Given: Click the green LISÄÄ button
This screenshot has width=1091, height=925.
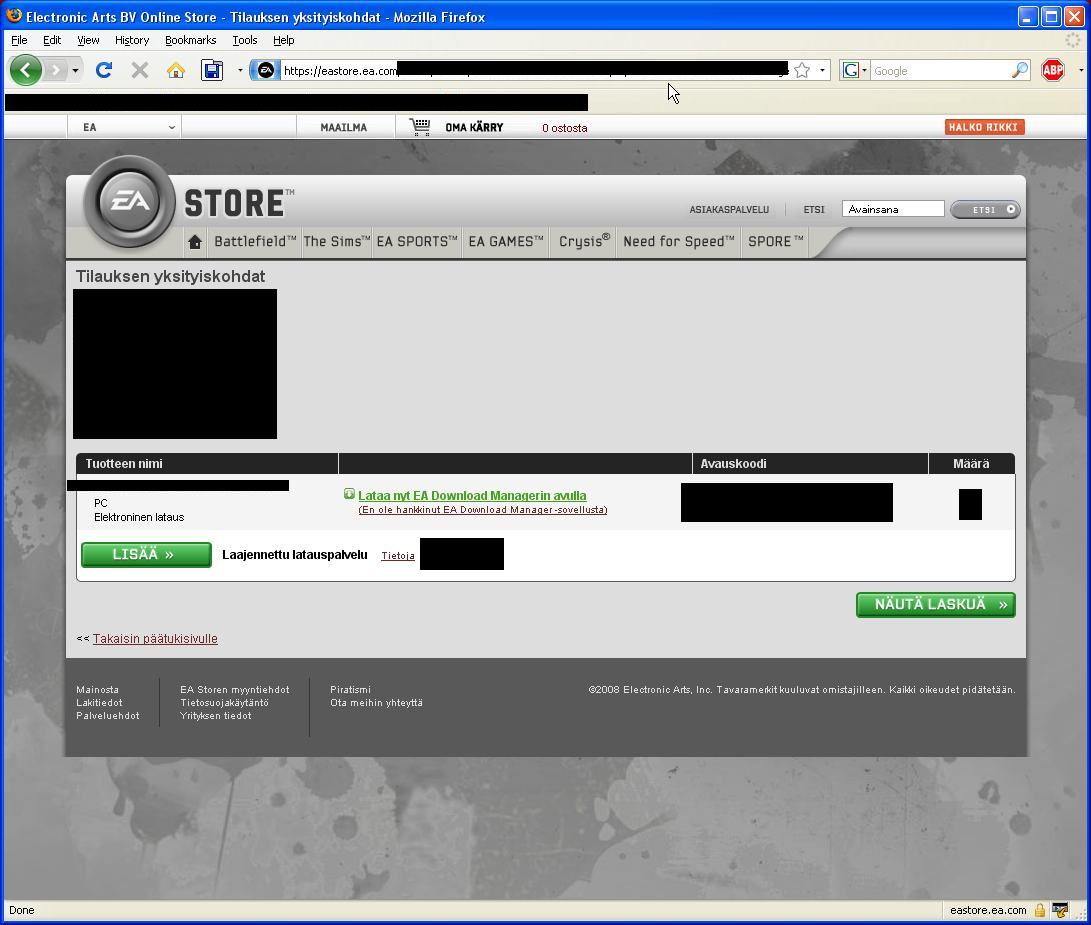Looking at the screenshot, I should click(x=146, y=555).
